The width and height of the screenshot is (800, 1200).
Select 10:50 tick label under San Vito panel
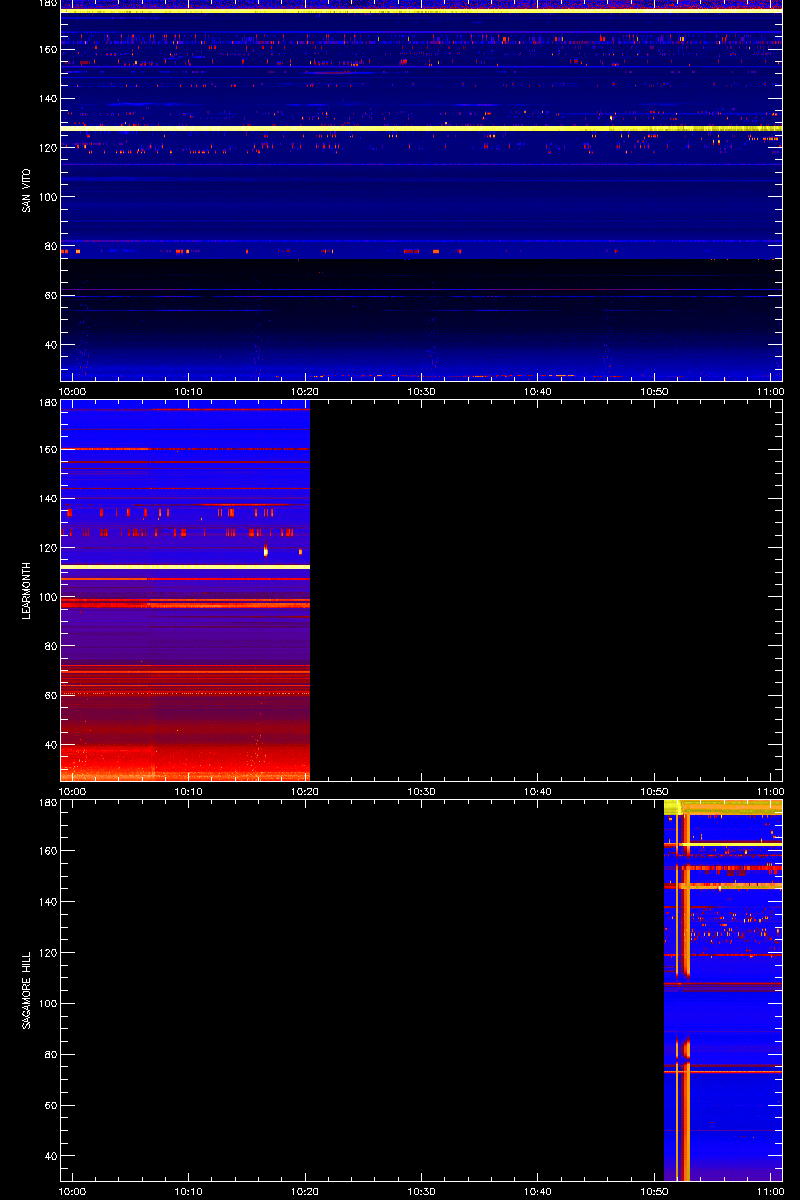click(x=654, y=392)
